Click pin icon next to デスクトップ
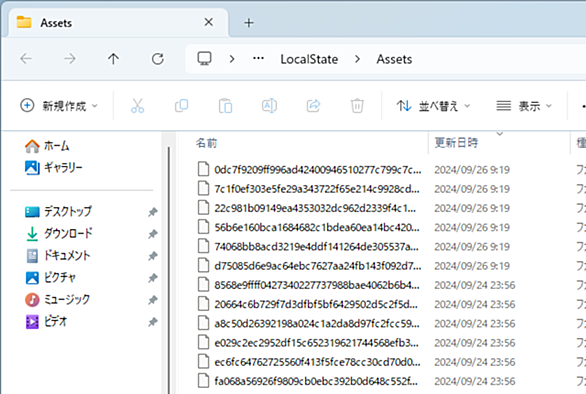 pos(152,212)
